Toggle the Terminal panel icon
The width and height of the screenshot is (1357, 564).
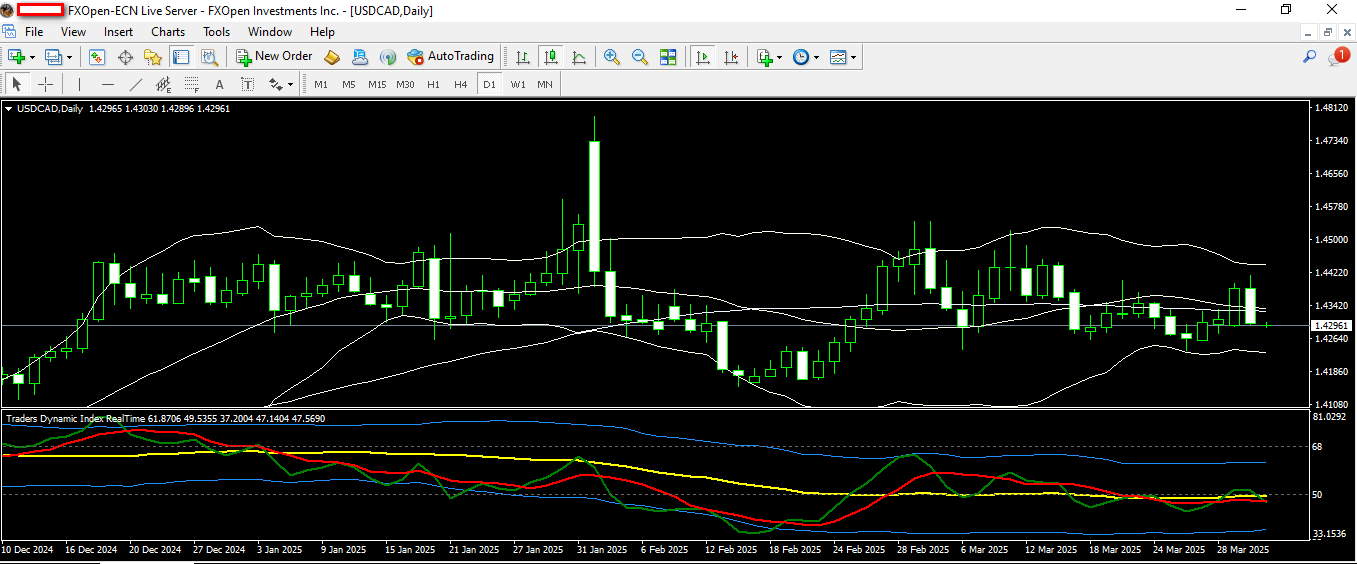(180, 57)
